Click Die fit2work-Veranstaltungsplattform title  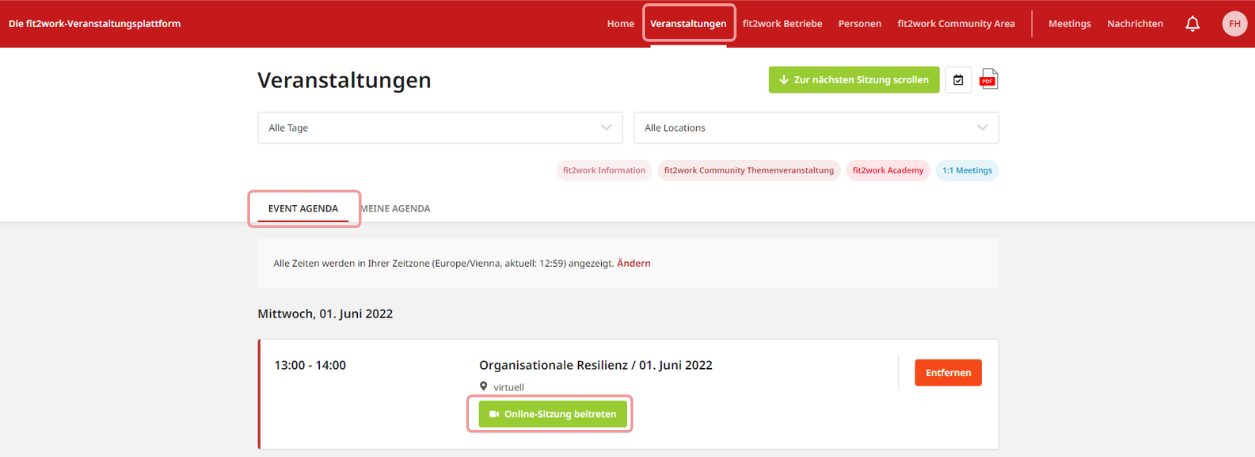point(95,24)
